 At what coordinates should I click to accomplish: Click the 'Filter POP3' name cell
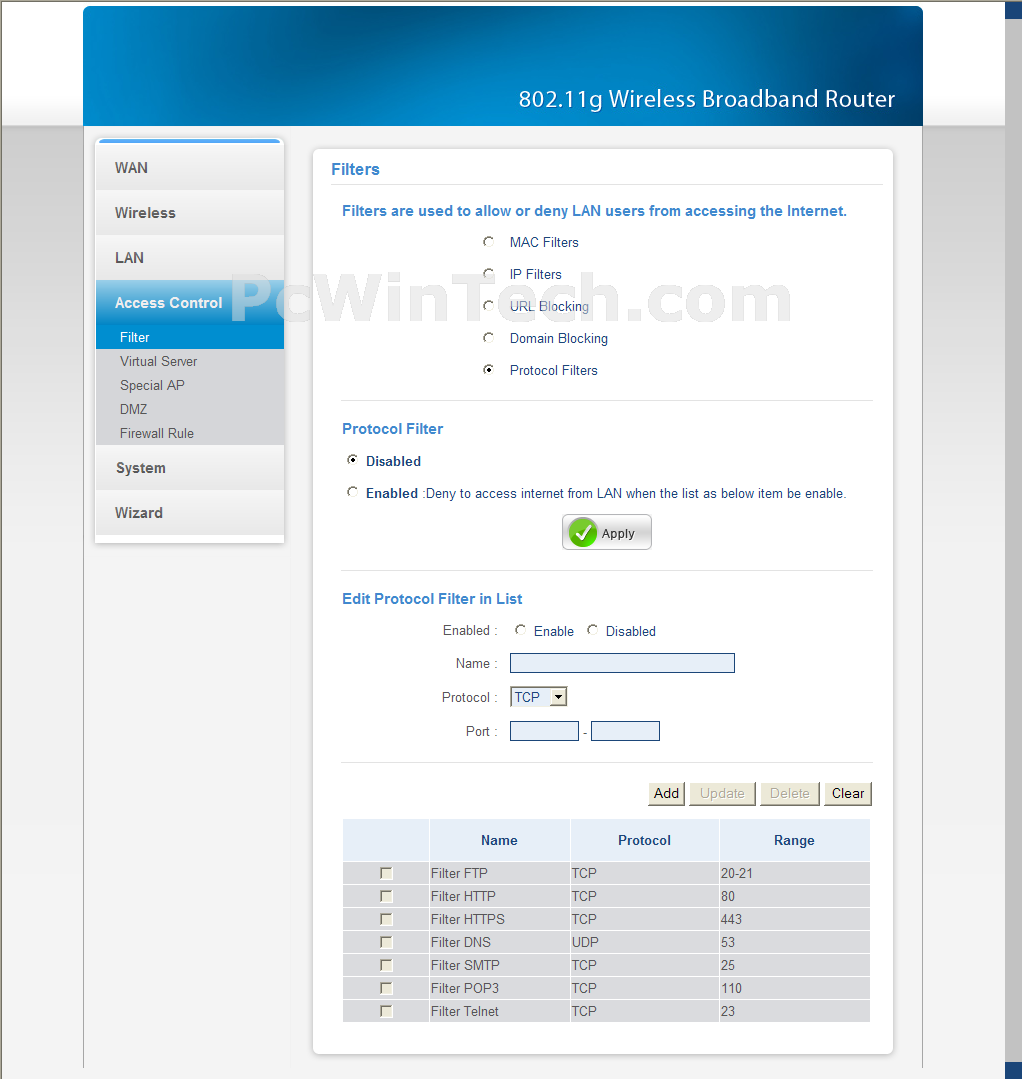pos(500,988)
